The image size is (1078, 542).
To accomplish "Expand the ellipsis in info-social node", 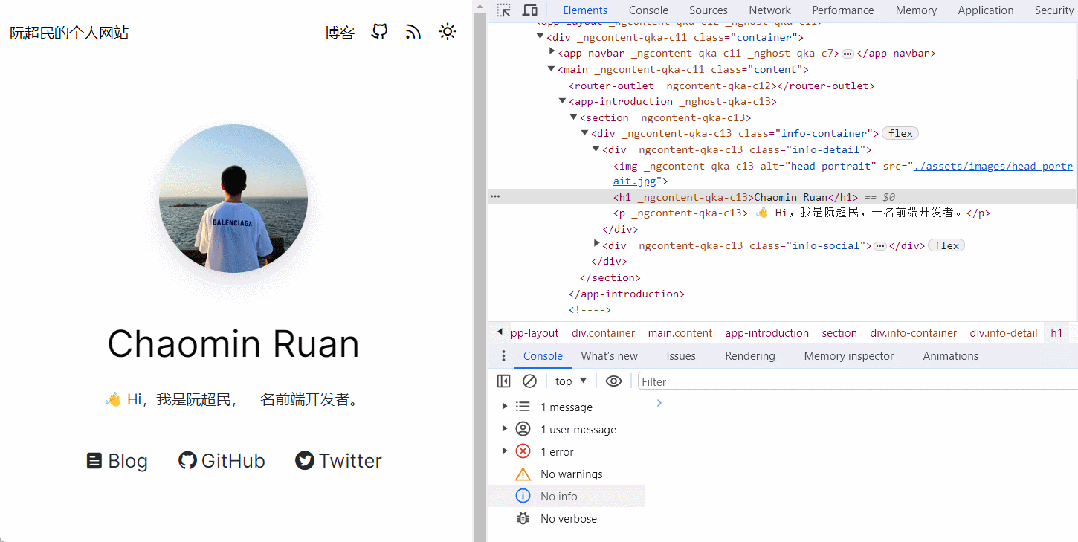I will pyautogui.click(x=880, y=246).
